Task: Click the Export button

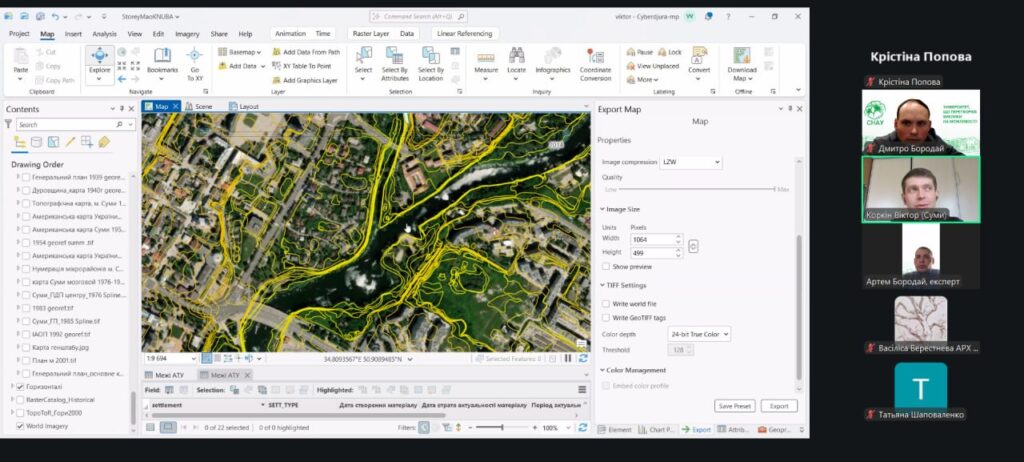Action: 779,406
